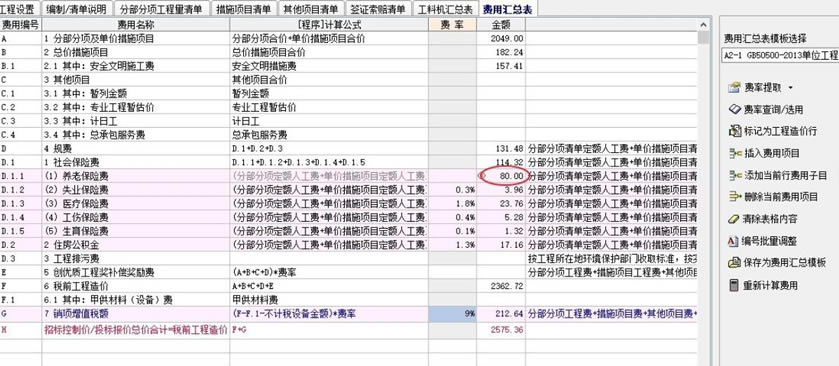Select the 暂列金额 formula cell
This screenshot has height=366, width=839.
click(329, 94)
